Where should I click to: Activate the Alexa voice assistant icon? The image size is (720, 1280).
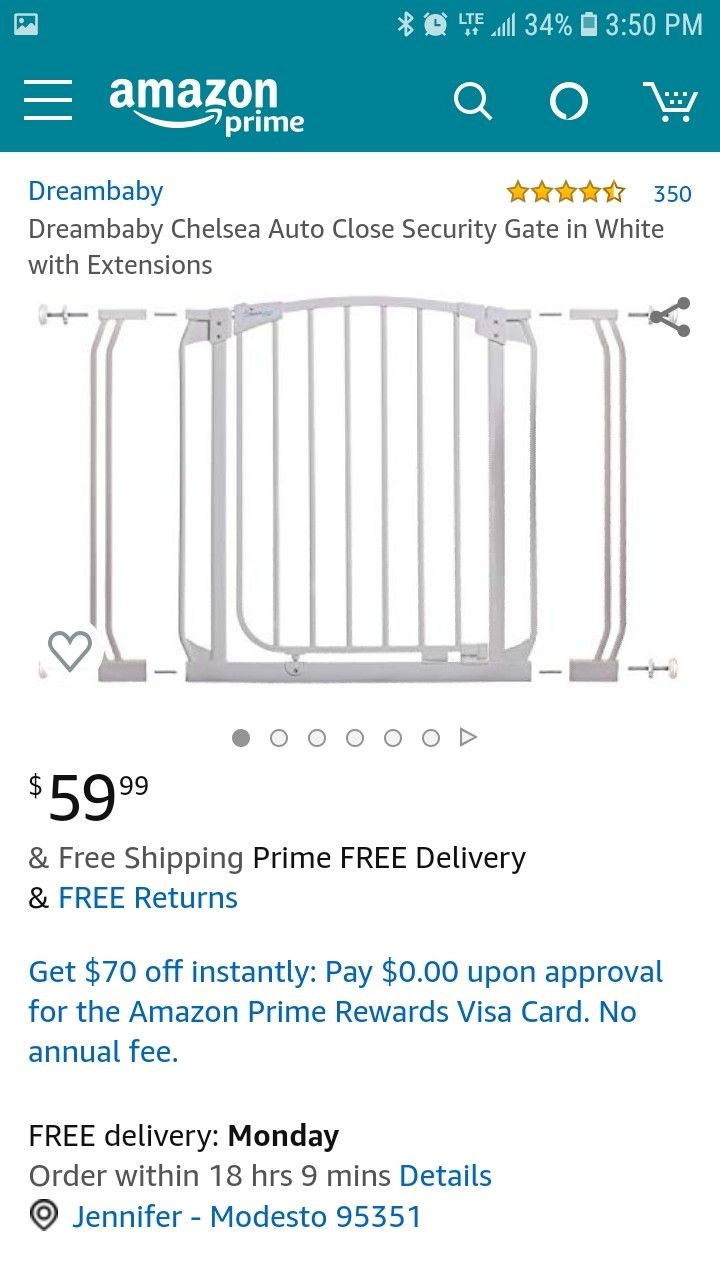[x=569, y=101]
